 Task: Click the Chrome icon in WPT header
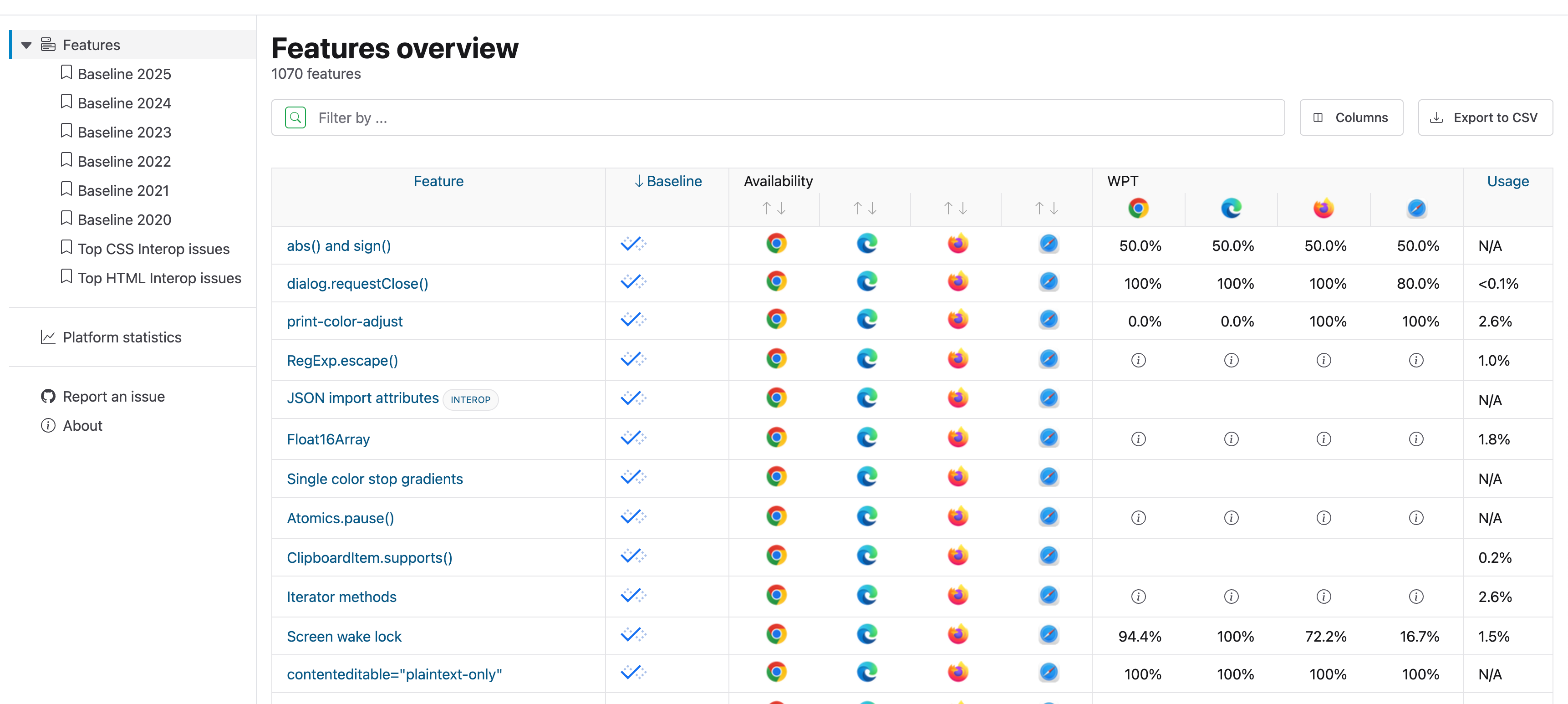(1138, 208)
